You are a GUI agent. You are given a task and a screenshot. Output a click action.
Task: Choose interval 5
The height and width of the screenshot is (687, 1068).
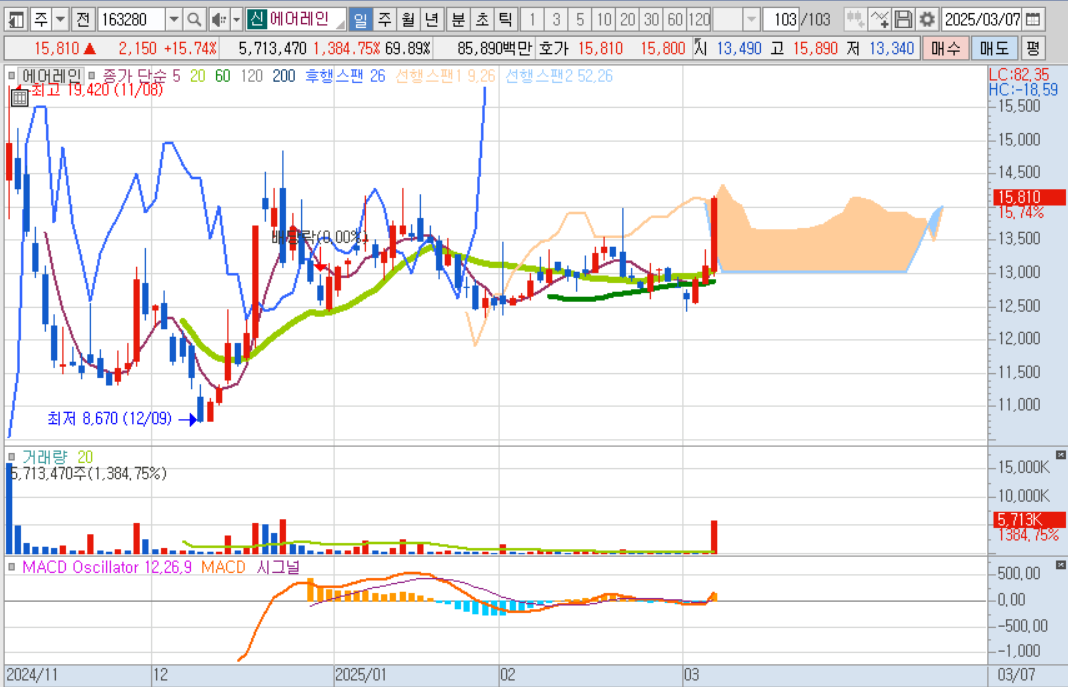click(x=580, y=19)
